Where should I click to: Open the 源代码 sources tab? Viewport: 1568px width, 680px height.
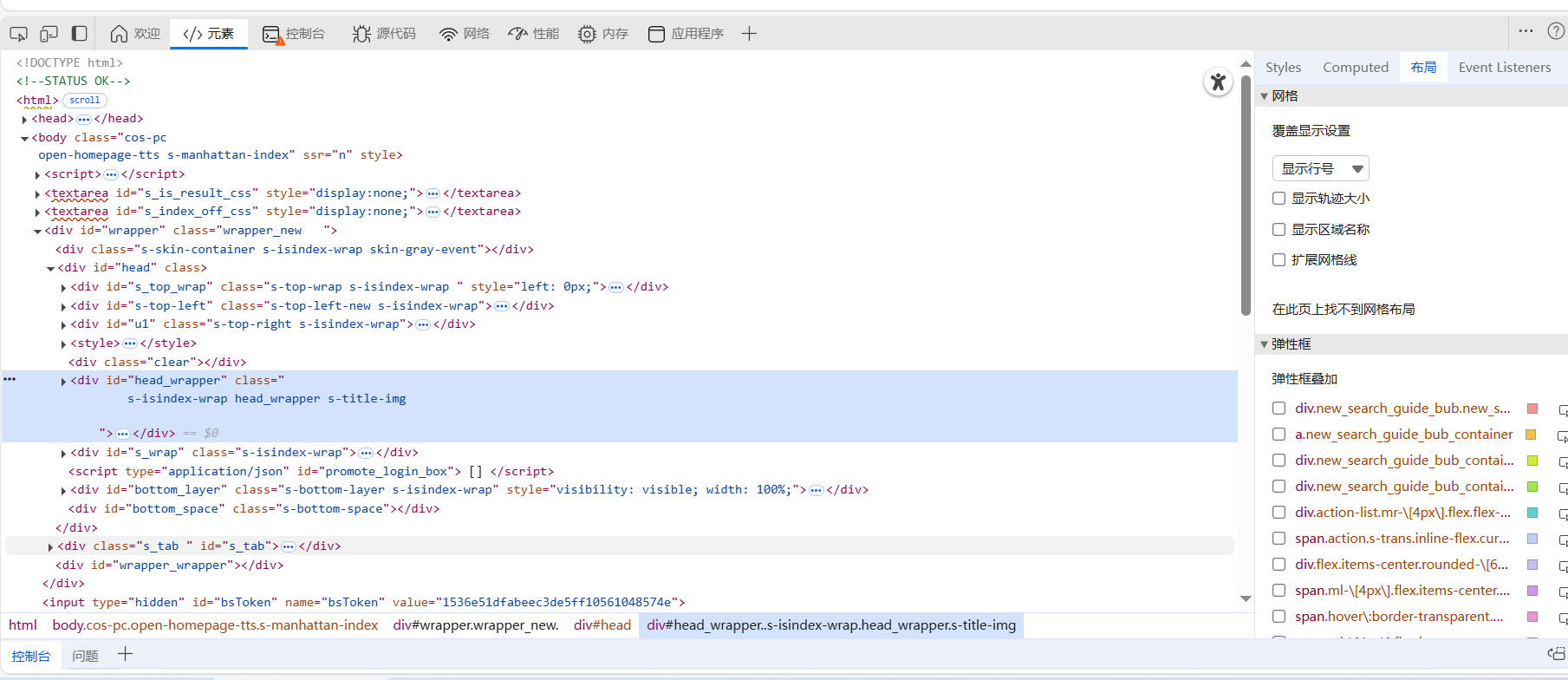[384, 34]
